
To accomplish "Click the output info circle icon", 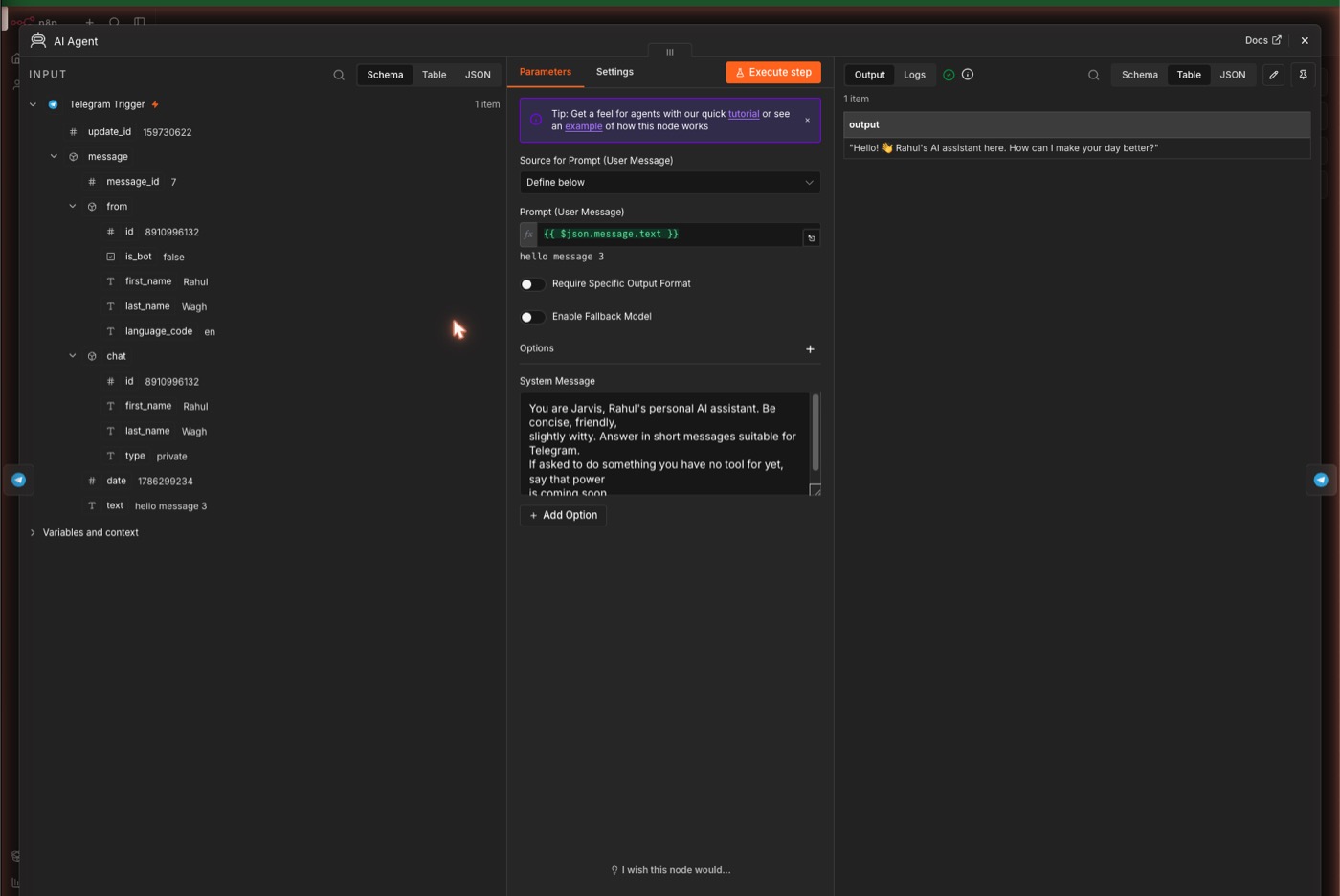I will pos(968,75).
